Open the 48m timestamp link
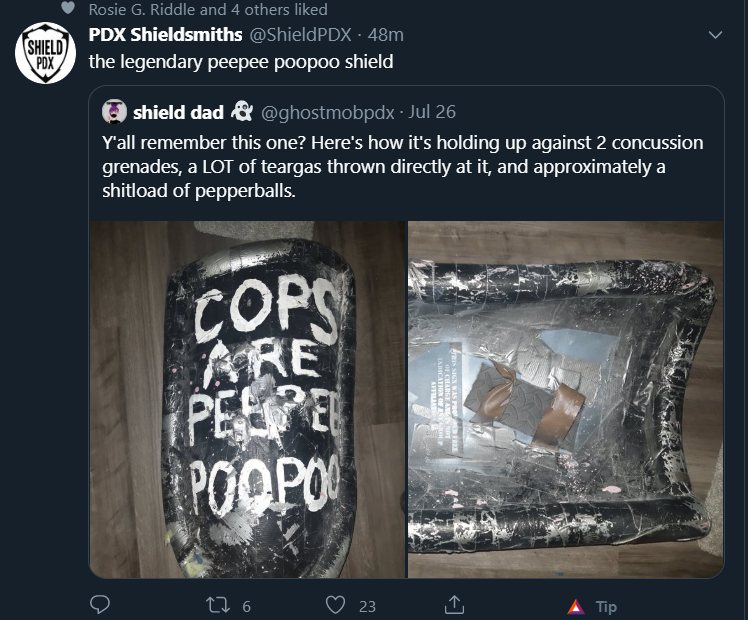The height and width of the screenshot is (620, 748). tap(385, 35)
